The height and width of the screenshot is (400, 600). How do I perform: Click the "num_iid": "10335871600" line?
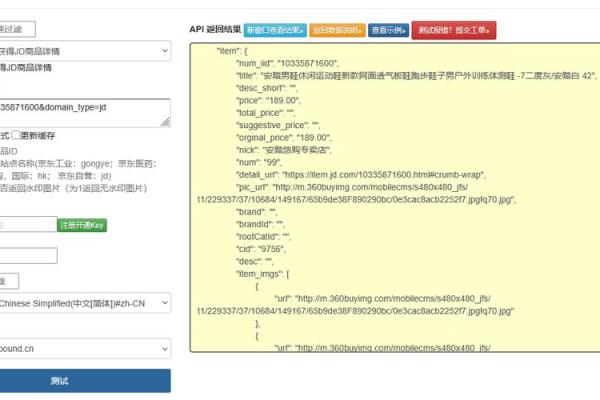tap(287, 63)
